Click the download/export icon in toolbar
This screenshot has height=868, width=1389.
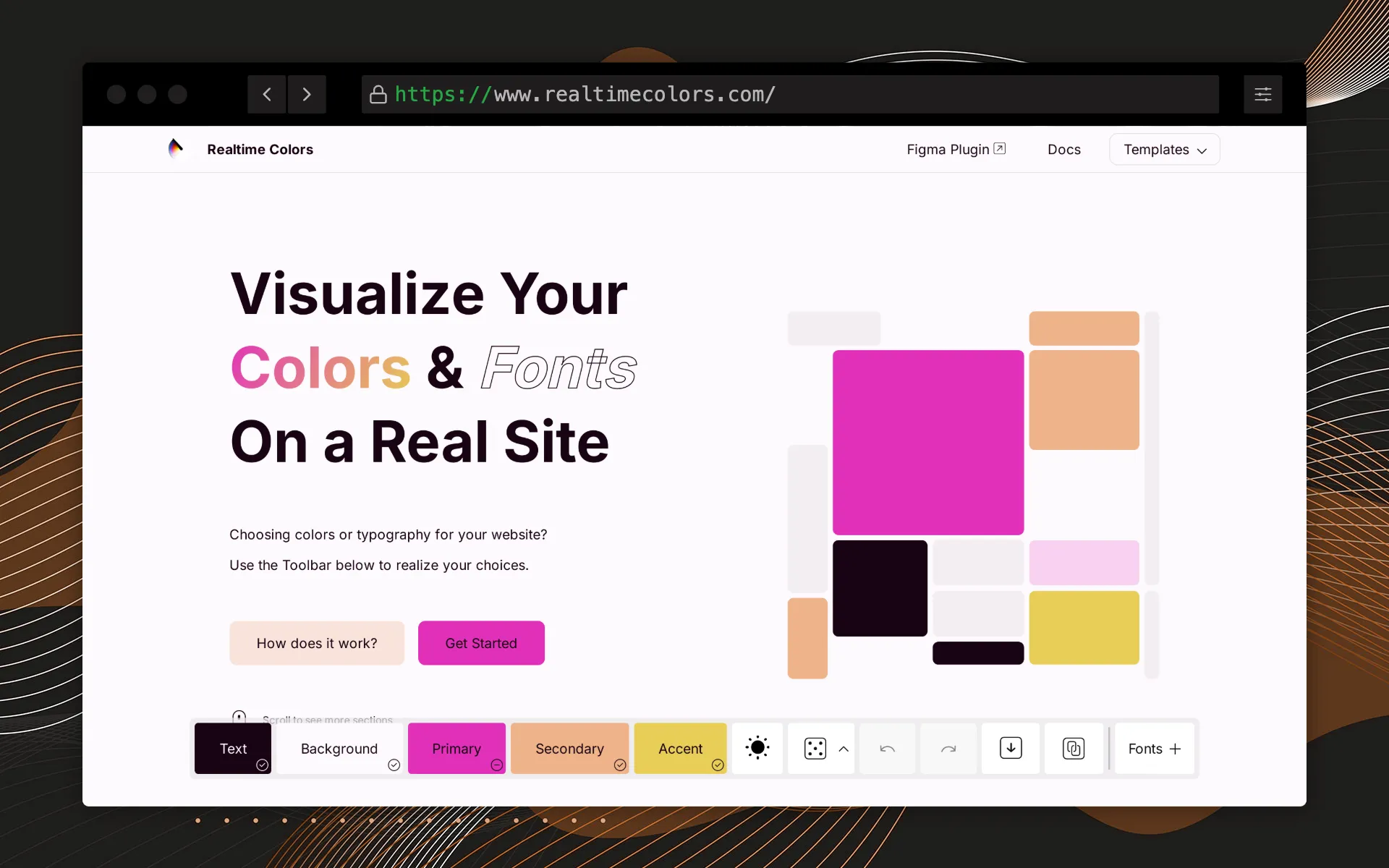pos(1011,748)
